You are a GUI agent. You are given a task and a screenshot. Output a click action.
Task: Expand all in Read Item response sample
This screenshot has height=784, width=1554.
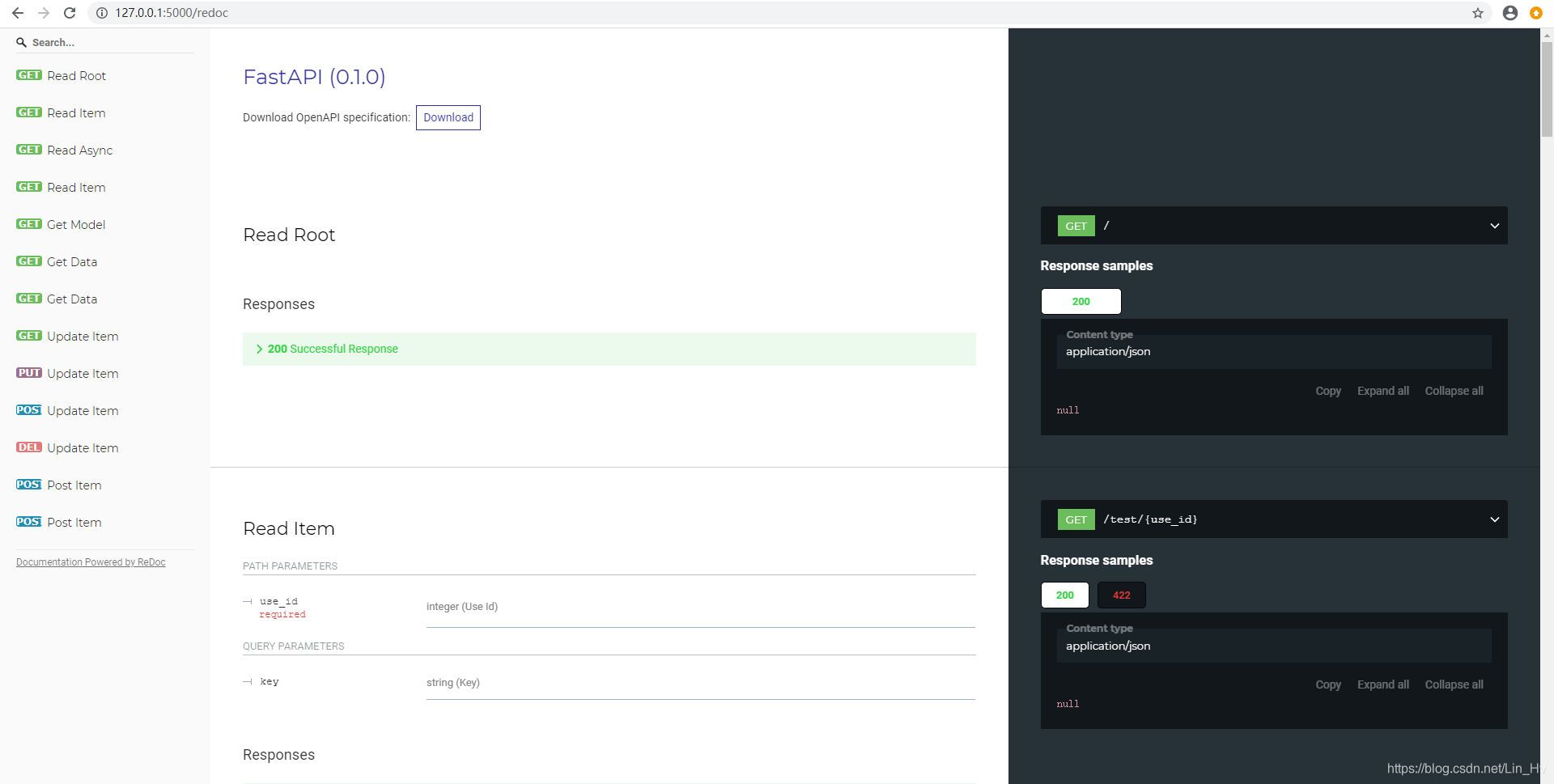pos(1383,684)
